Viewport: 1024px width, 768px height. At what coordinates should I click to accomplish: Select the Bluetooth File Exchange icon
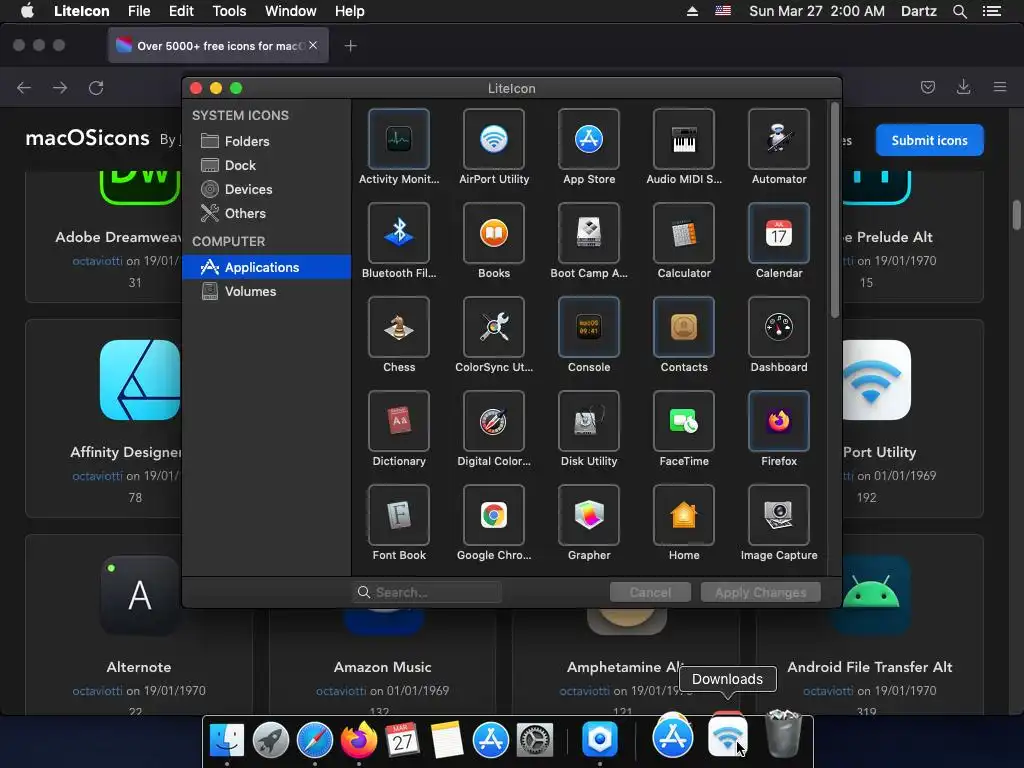[x=398, y=233]
